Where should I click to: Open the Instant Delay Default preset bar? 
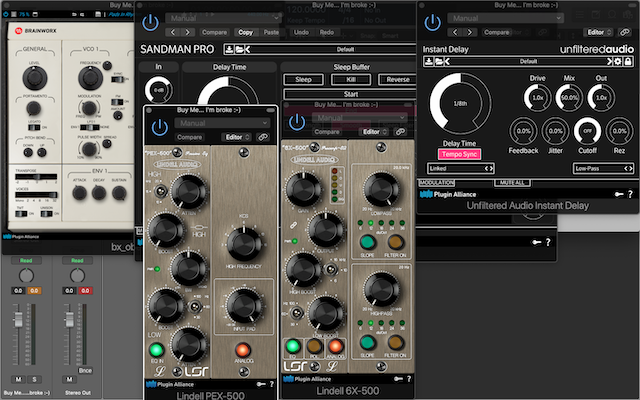(x=528, y=61)
